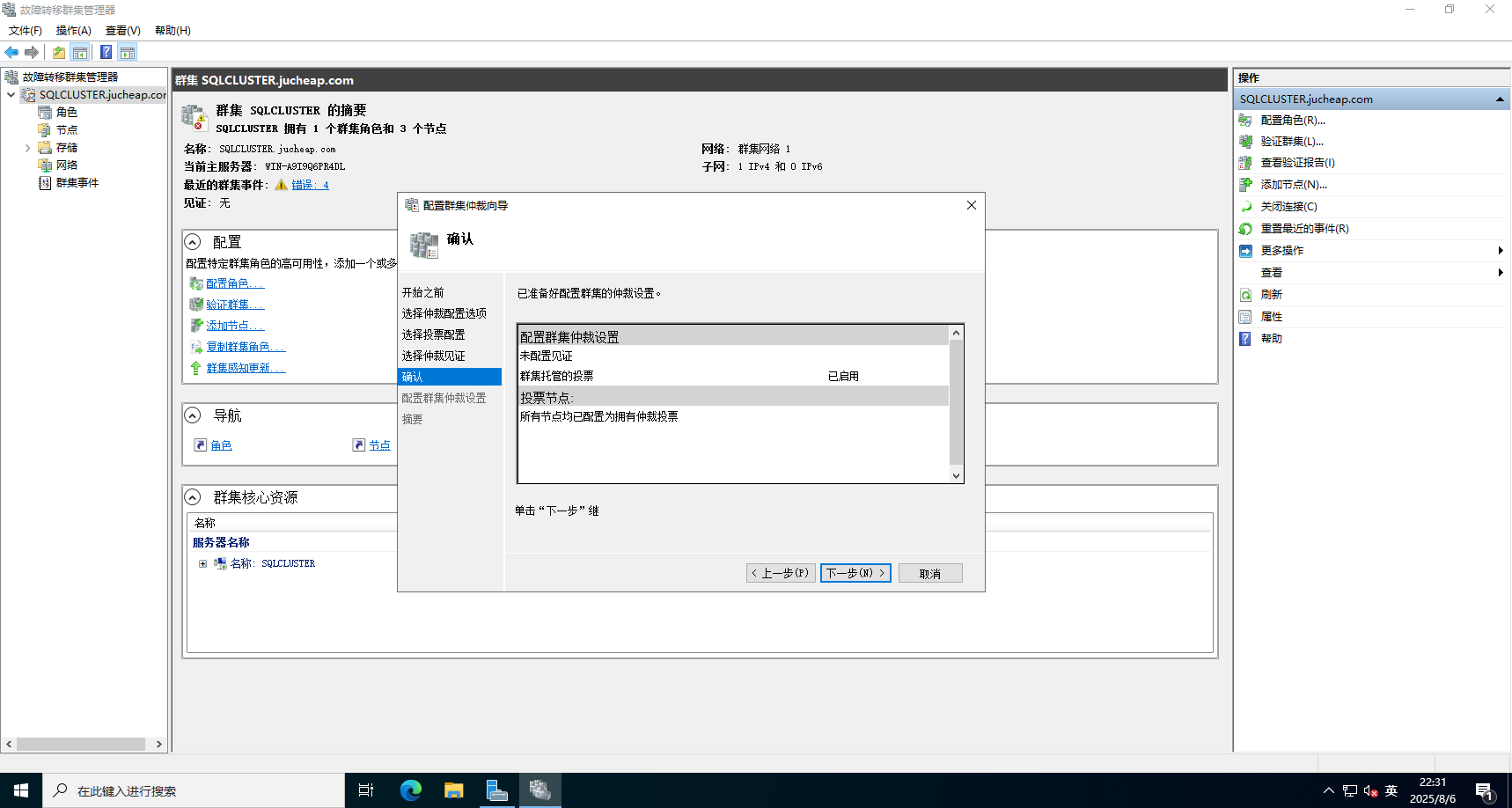Open the 错误: 4 cluster events link
The image size is (1512, 808).
311,185
